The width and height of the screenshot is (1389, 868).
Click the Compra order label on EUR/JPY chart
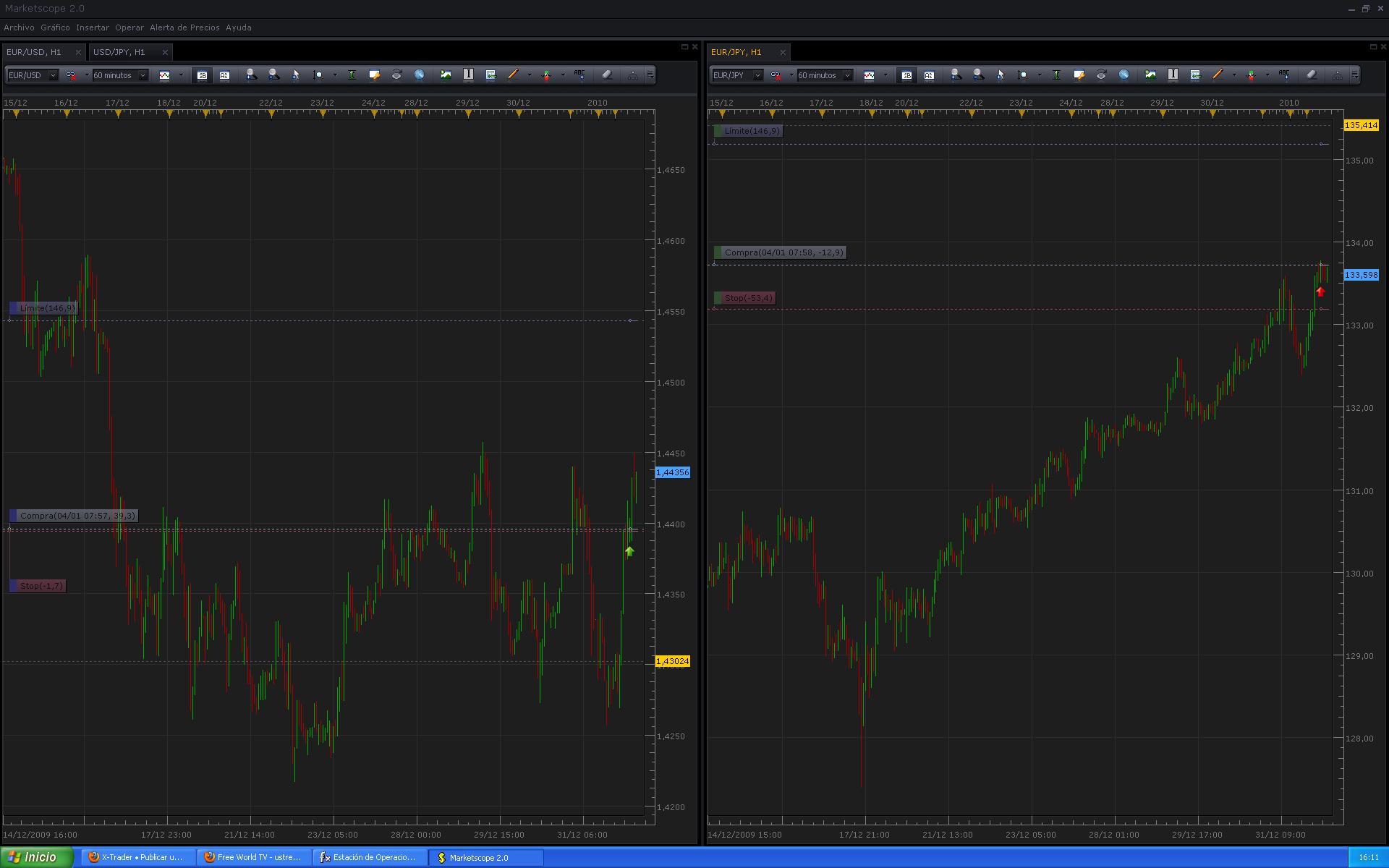[783, 252]
